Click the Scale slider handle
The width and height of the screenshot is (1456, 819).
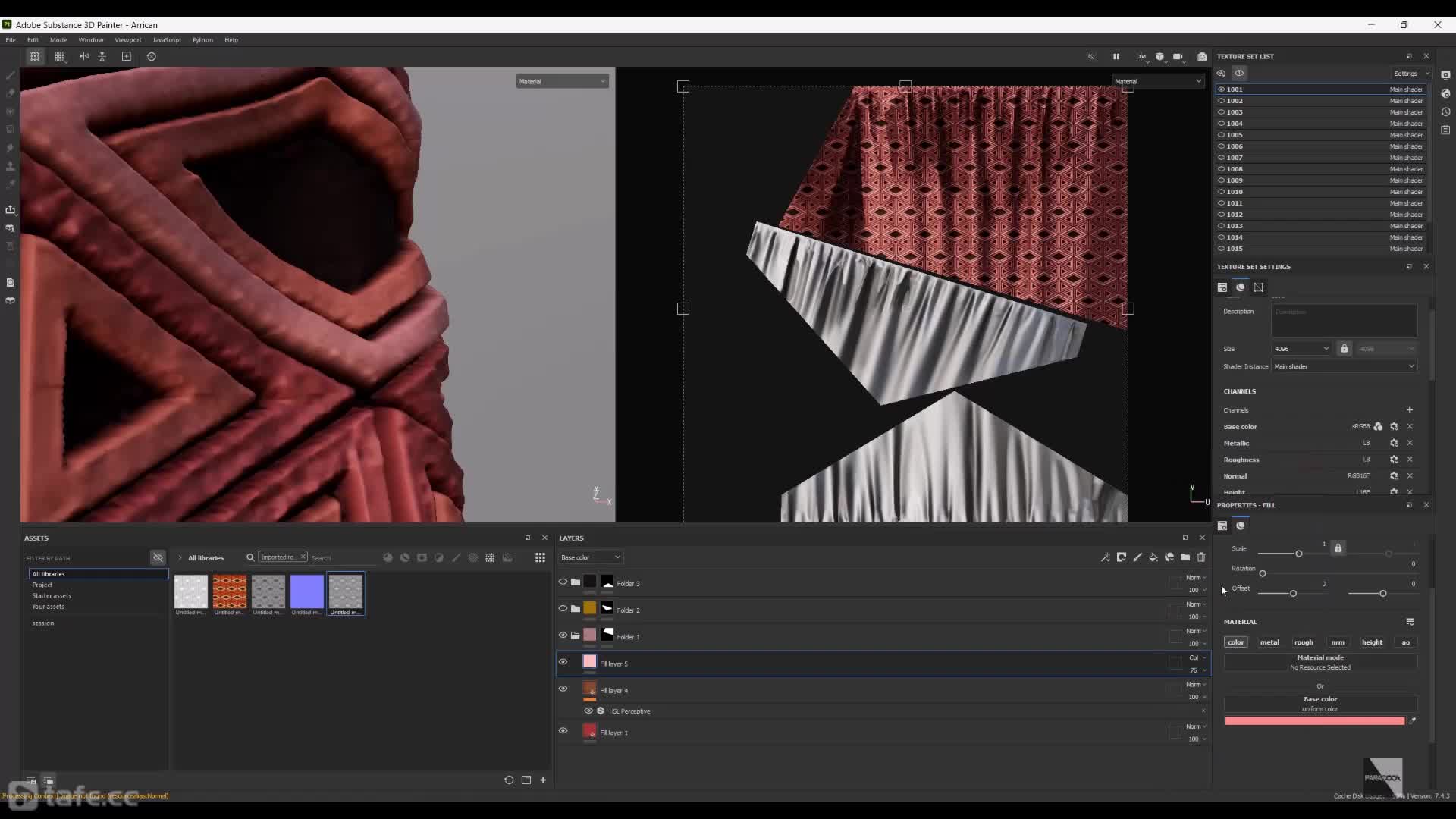tap(1299, 554)
